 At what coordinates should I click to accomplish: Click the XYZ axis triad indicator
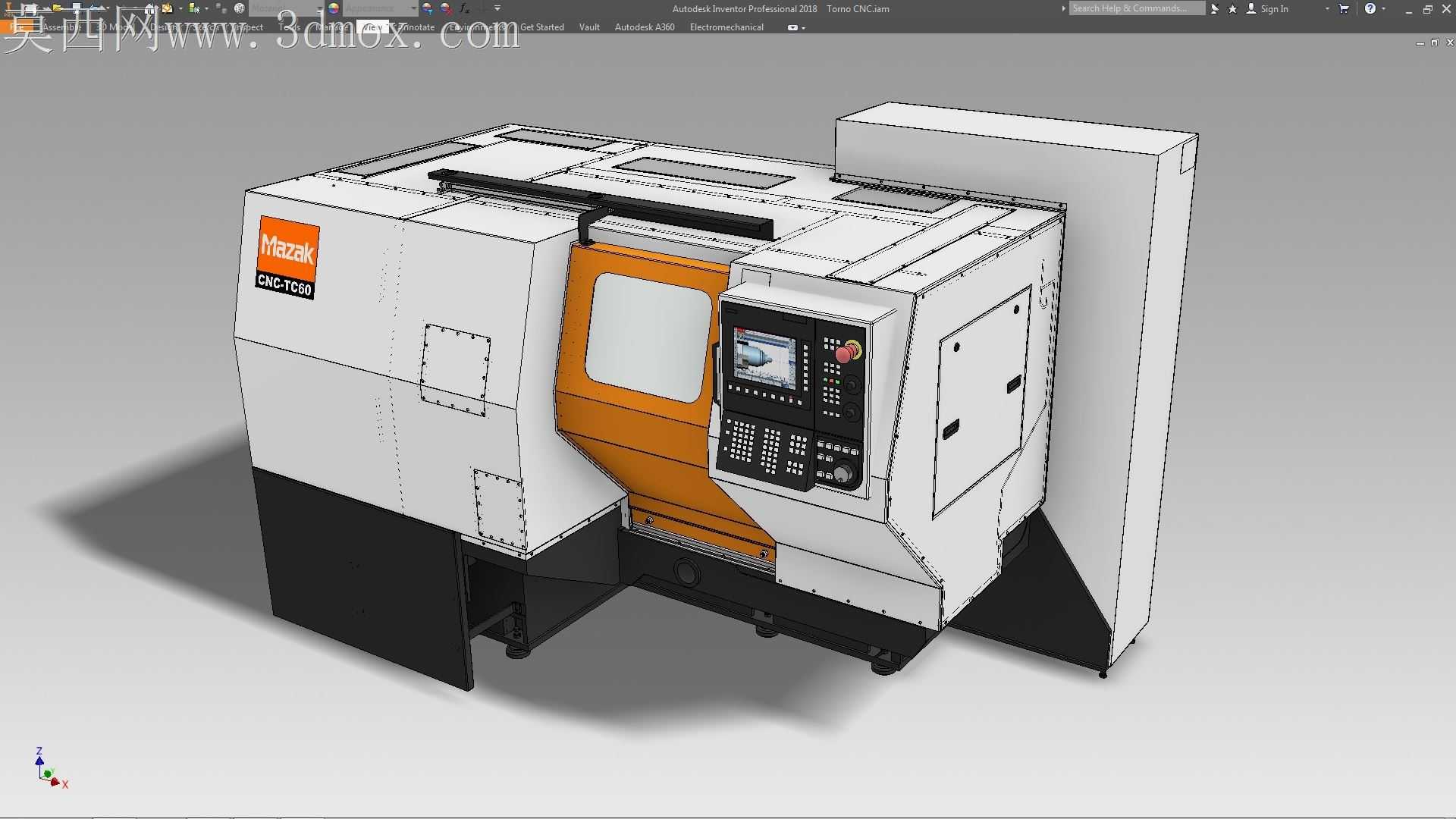point(51,768)
